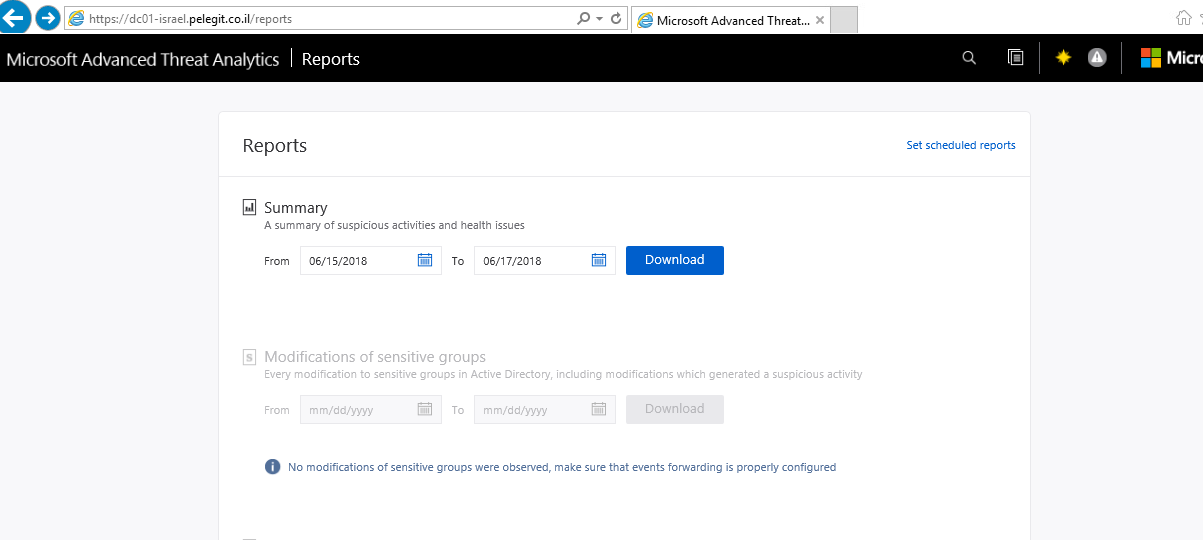The height and width of the screenshot is (540, 1203).
Task: Open the reports document icon in header
Action: pyautogui.click(x=1016, y=58)
